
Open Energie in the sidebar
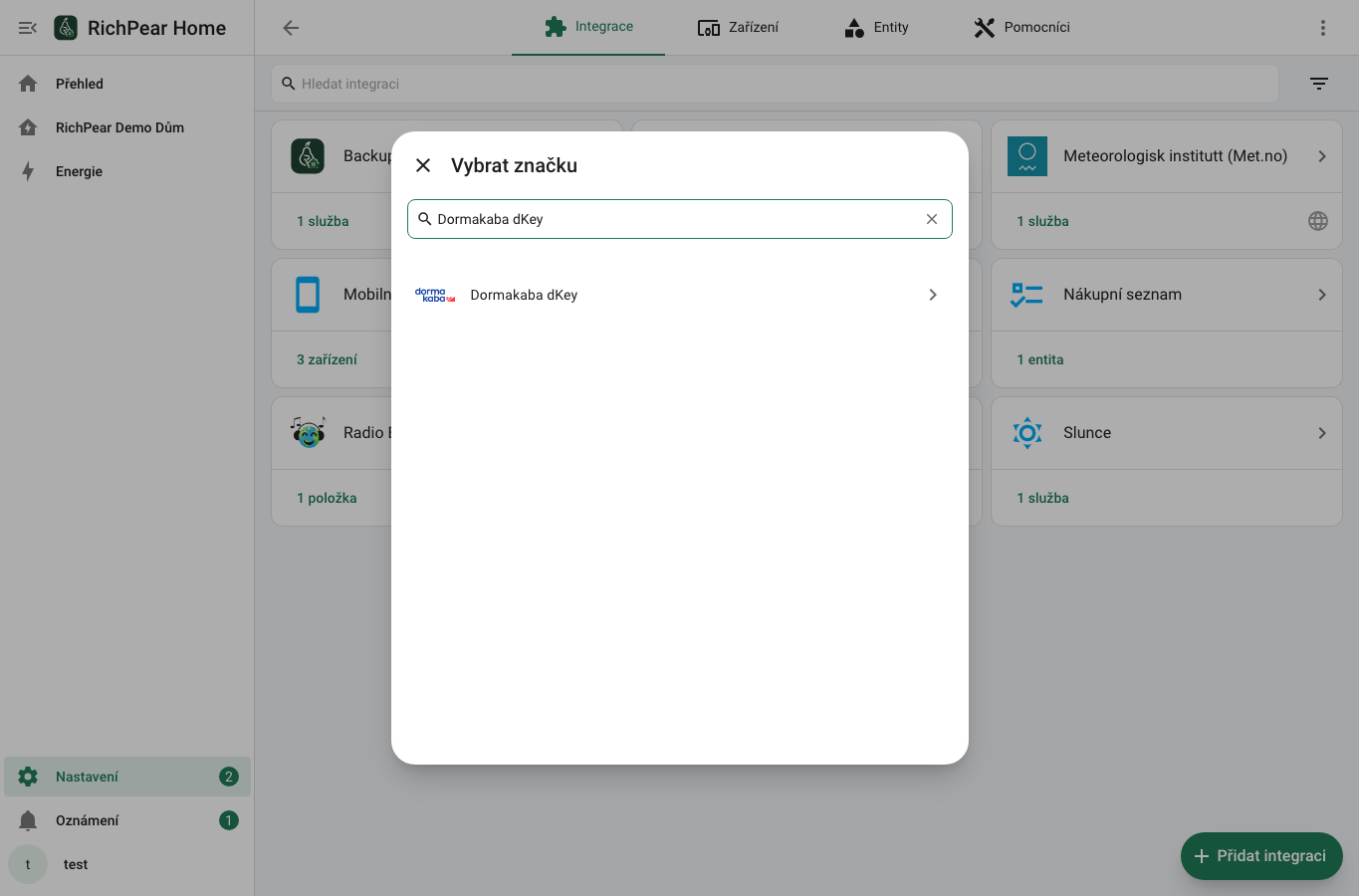click(127, 171)
